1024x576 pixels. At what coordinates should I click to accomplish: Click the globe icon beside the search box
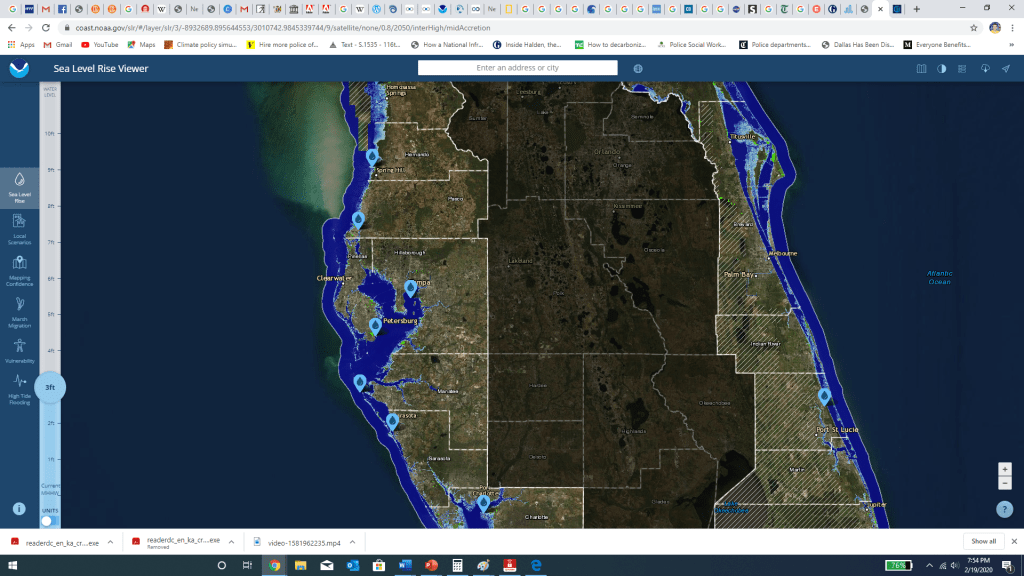[x=638, y=68]
